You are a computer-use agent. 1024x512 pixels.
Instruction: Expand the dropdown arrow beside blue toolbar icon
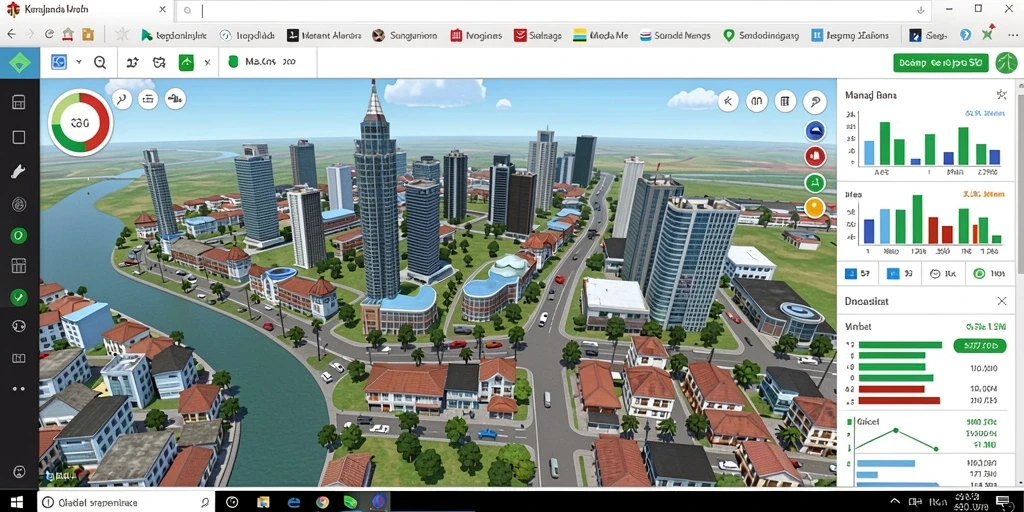[79, 62]
